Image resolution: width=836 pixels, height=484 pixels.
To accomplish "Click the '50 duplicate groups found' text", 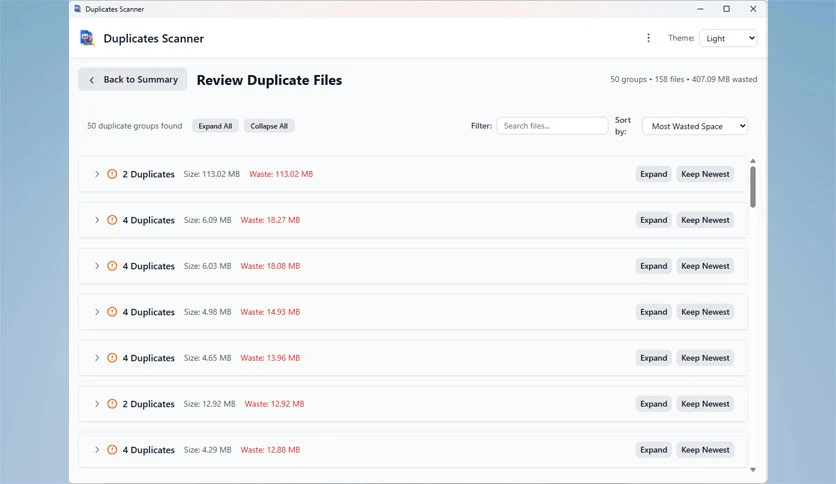I will click(x=134, y=126).
